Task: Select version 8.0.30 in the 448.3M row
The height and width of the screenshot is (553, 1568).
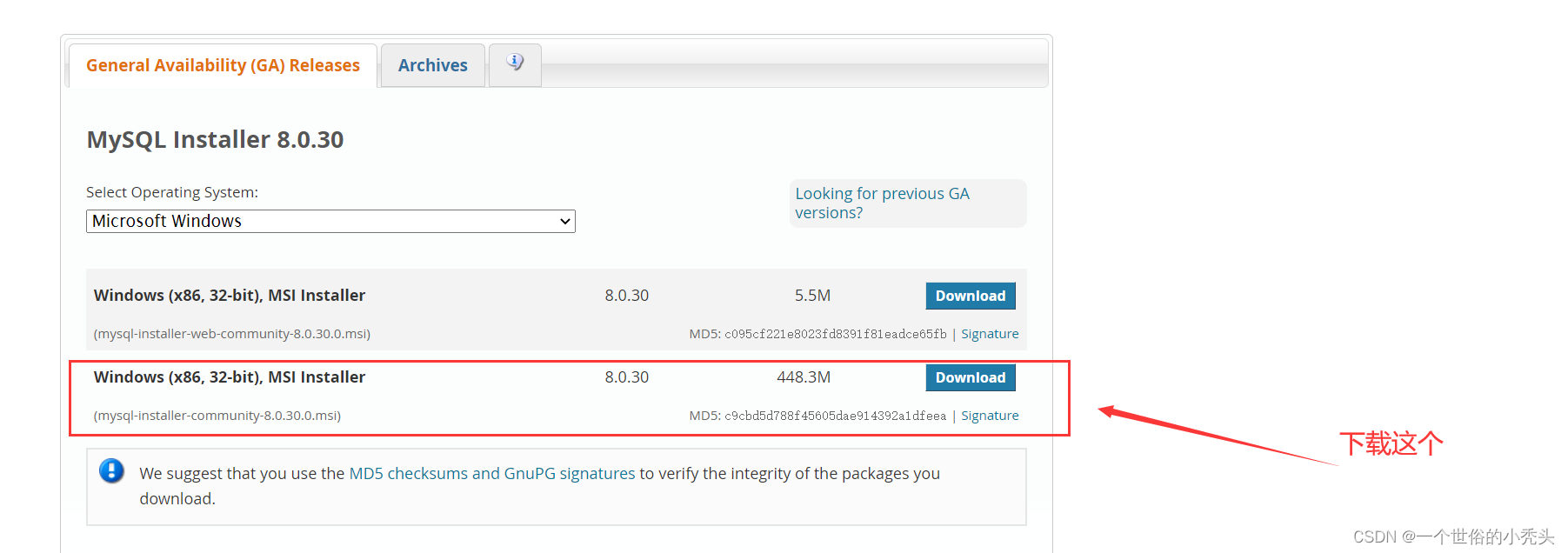Action: point(627,377)
